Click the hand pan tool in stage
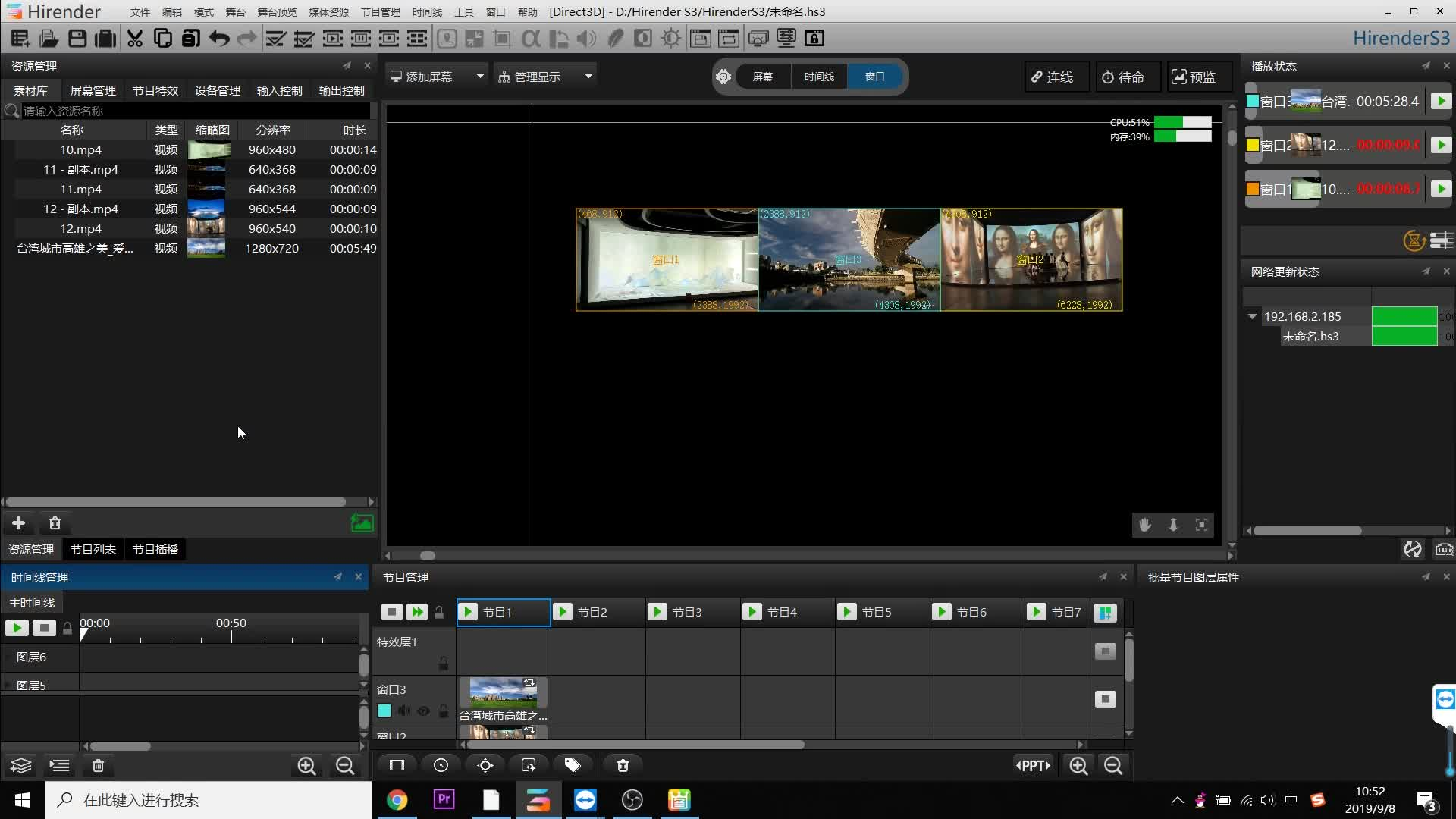The image size is (1456, 819). click(1145, 525)
